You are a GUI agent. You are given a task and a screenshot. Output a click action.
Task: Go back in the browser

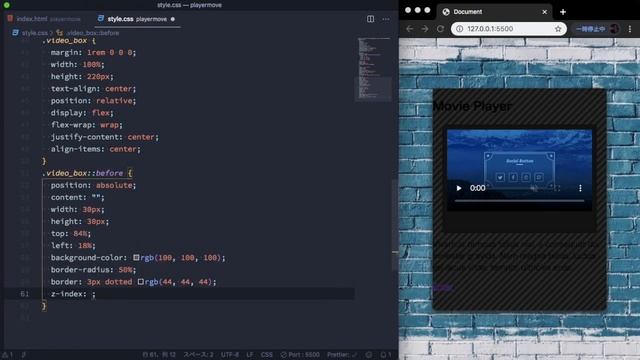409,29
